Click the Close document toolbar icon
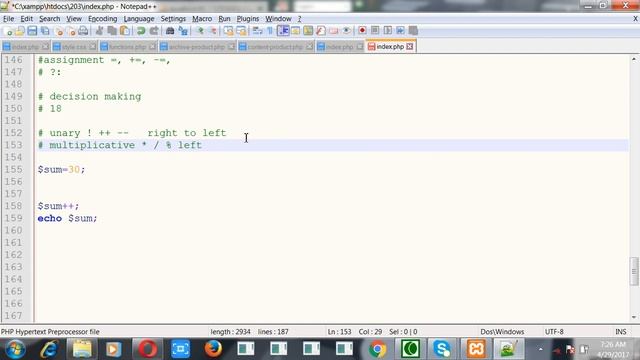This screenshot has width=640, height=360. pyautogui.click(x=59, y=31)
